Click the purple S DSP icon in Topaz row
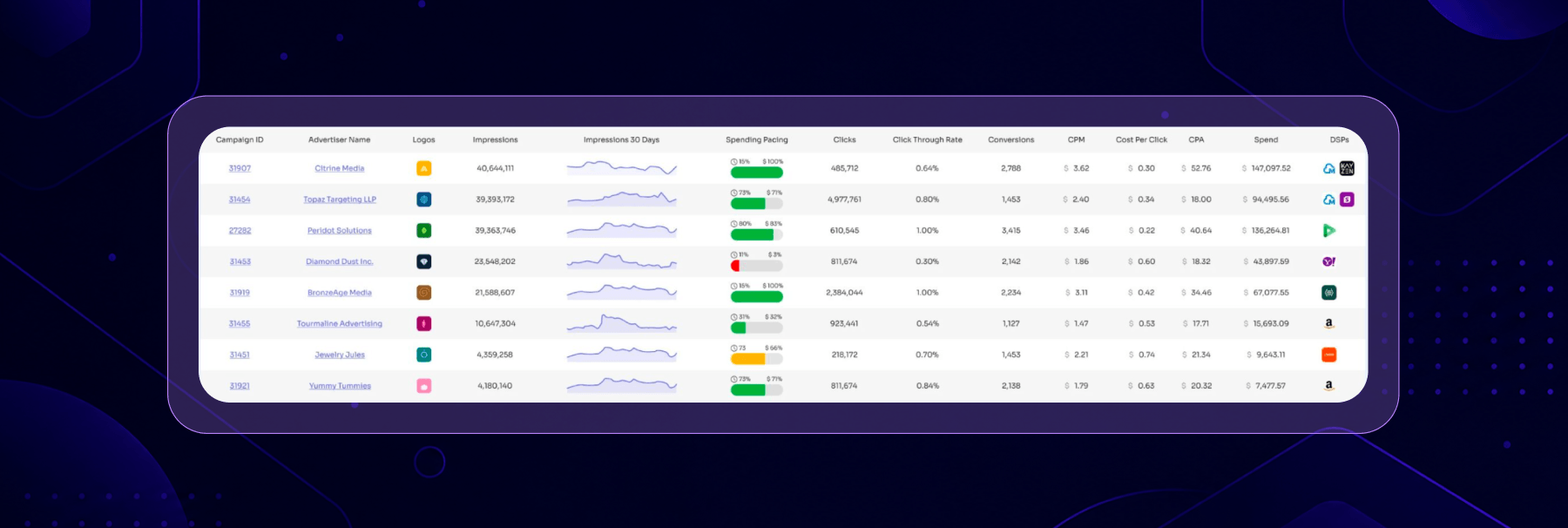 point(1347,200)
